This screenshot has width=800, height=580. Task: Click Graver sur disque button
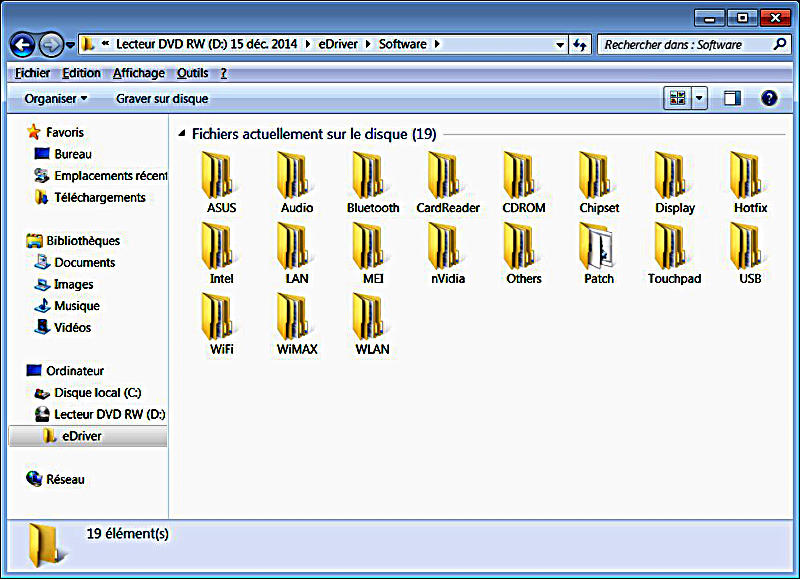(x=162, y=98)
